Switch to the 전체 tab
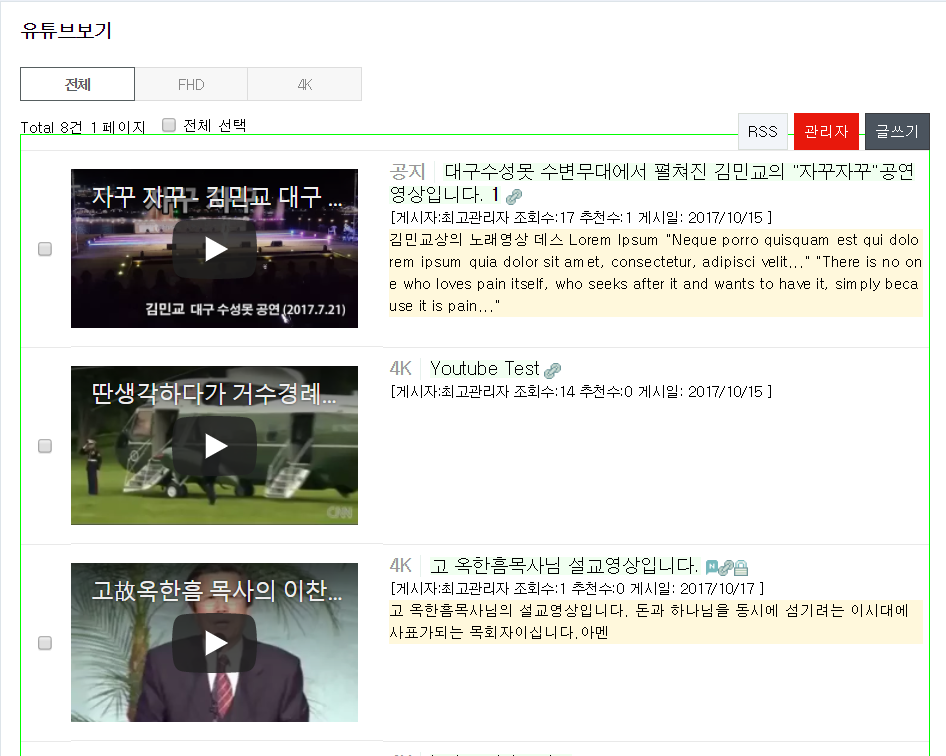946x756 pixels. click(77, 85)
